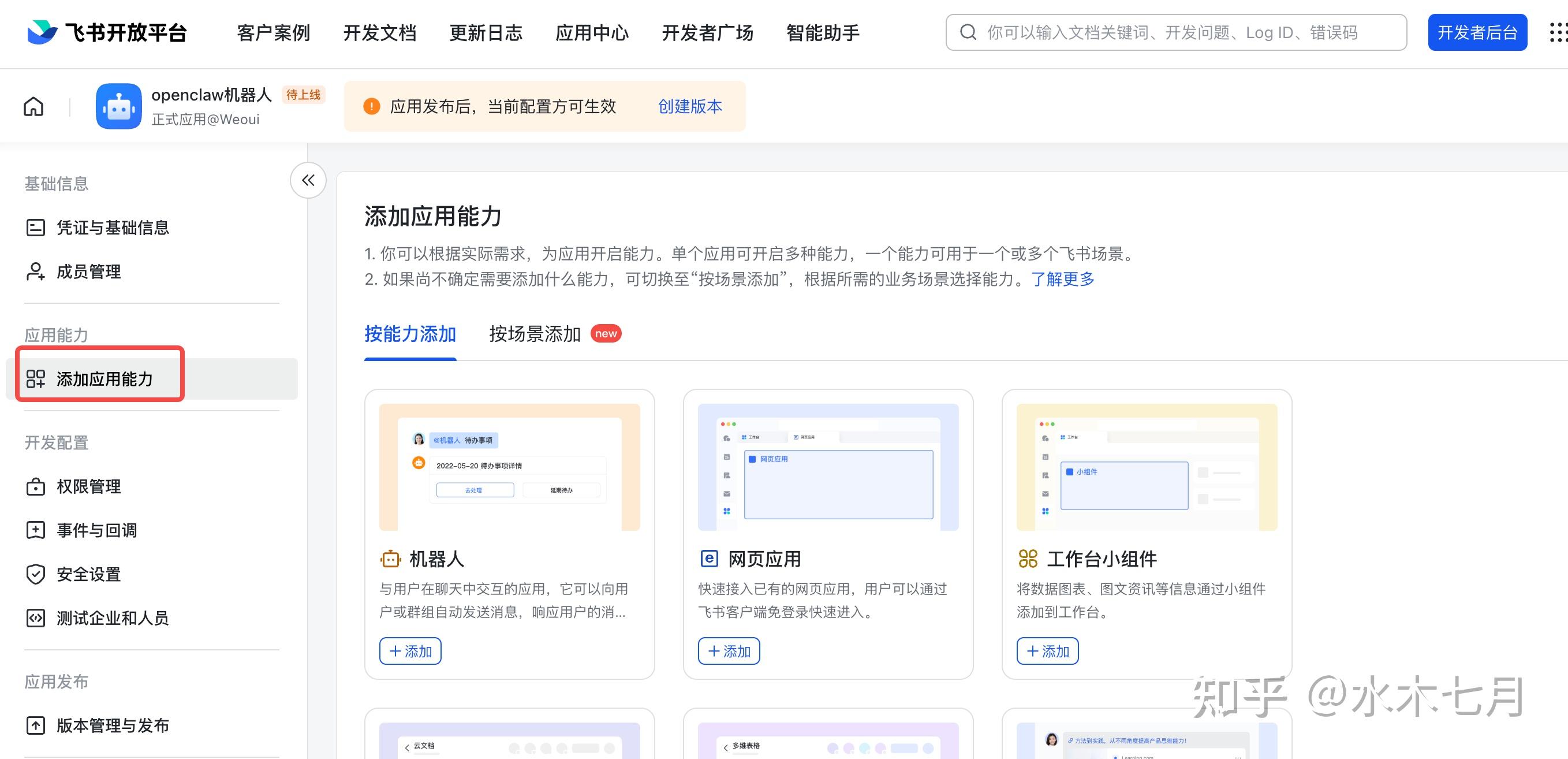
Task: Click the 了解更多 link
Action: click(1062, 280)
